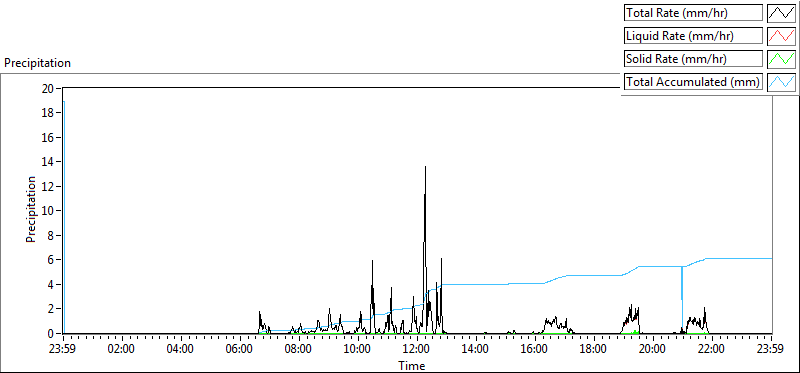Image resolution: width=800 pixels, height=373 pixels.
Task: Click the Total Accumulated blue line sample icon
Action: [781, 82]
